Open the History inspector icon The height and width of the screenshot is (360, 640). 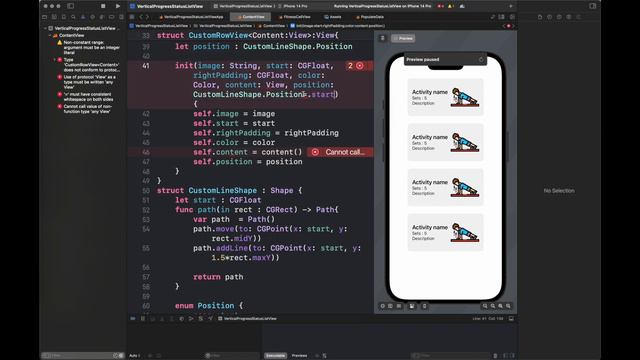coord(549,17)
